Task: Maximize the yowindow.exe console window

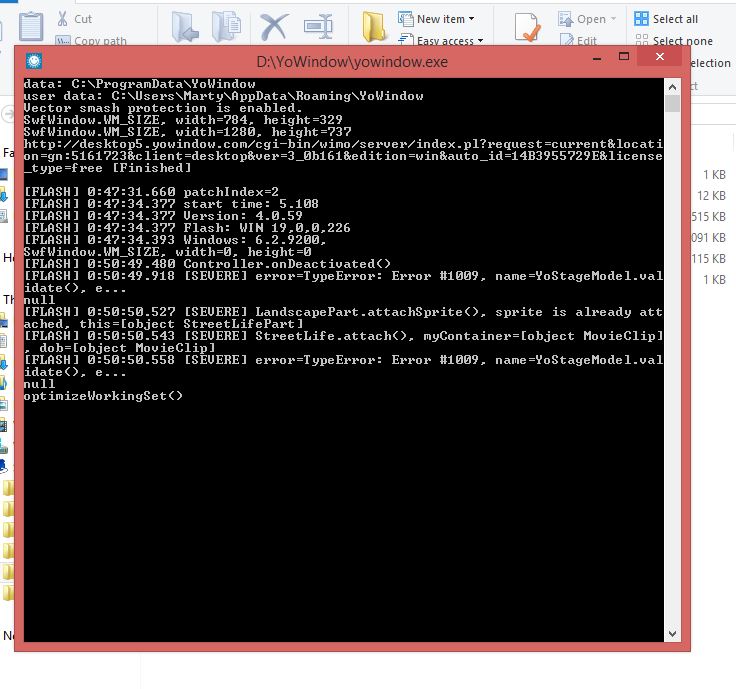Action: (624, 57)
